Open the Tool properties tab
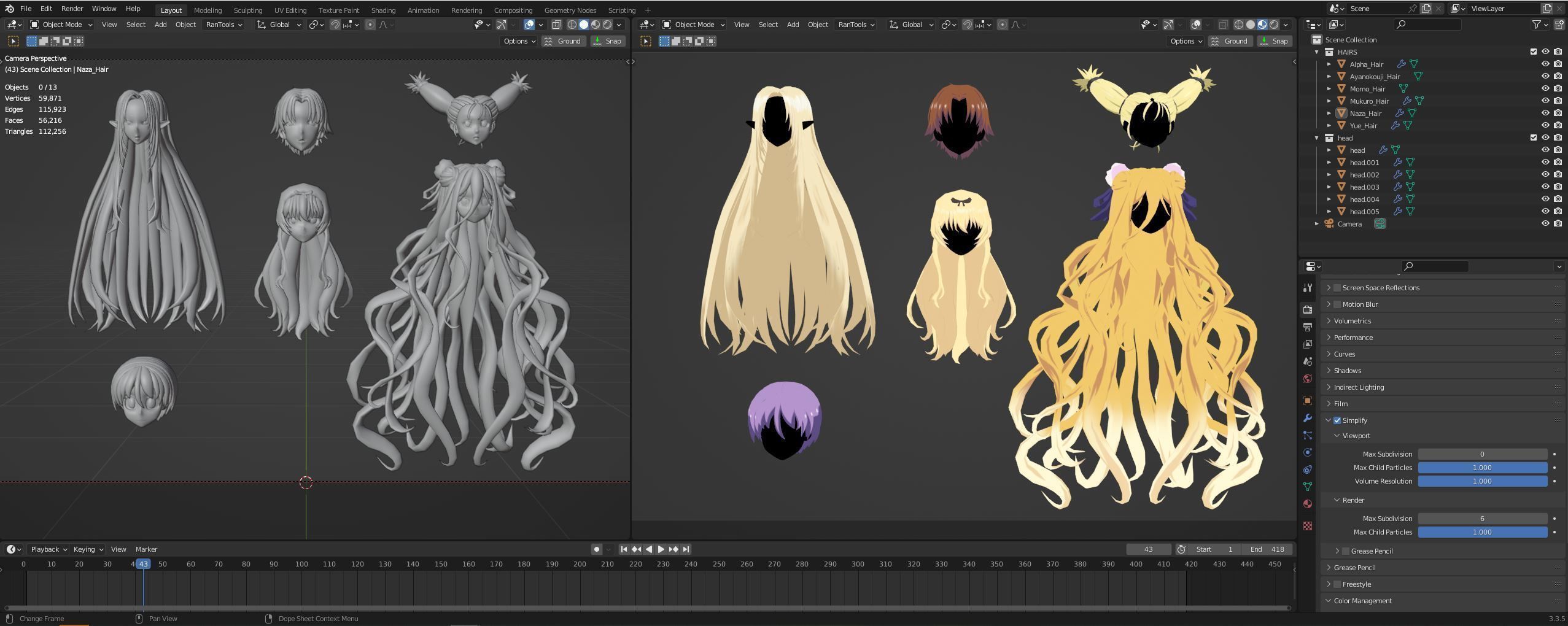 pyautogui.click(x=1308, y=288)
